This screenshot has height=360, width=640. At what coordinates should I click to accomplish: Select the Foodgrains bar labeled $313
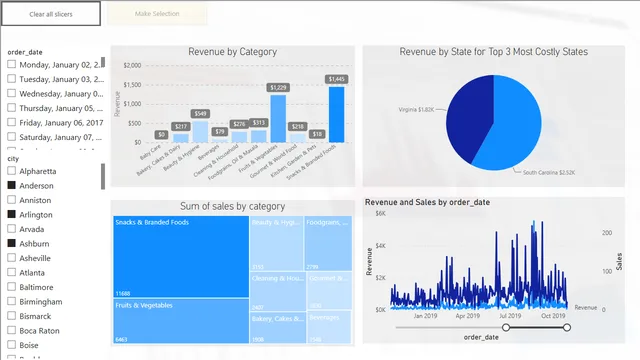(258, 136)
